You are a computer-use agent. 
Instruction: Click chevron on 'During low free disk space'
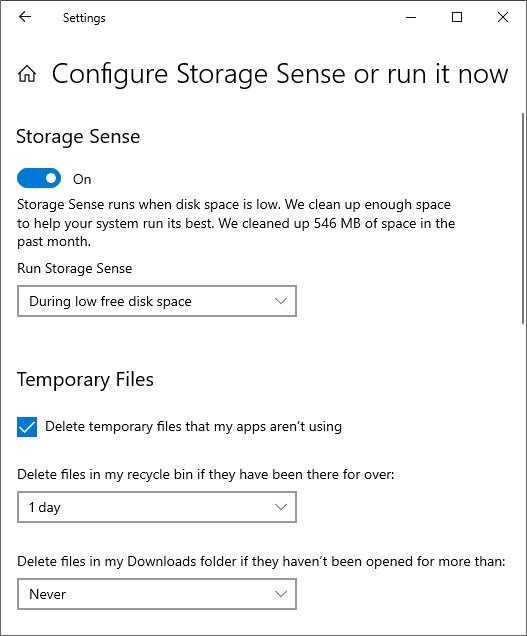[281, 301]
